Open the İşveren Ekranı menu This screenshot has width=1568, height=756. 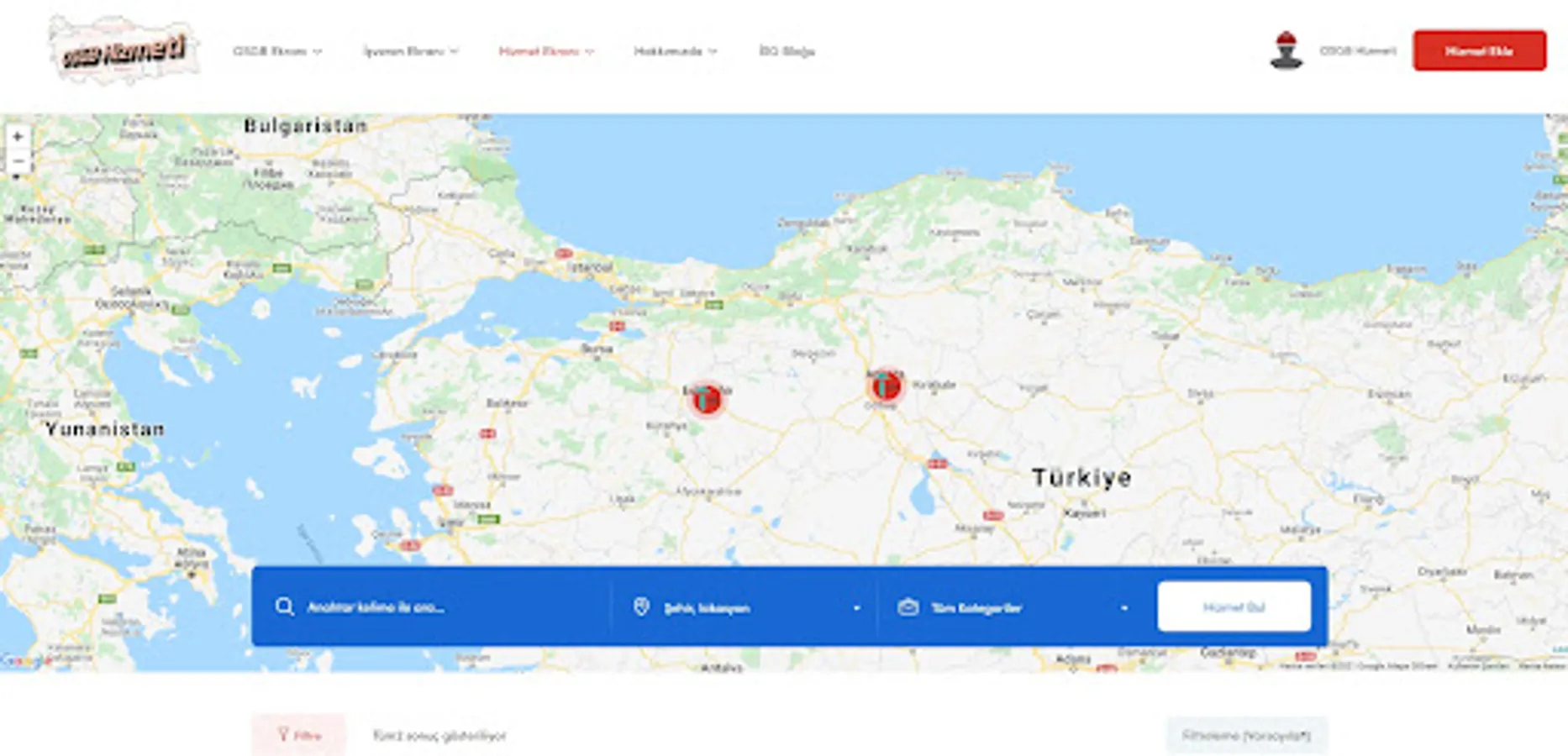point(410,51)
